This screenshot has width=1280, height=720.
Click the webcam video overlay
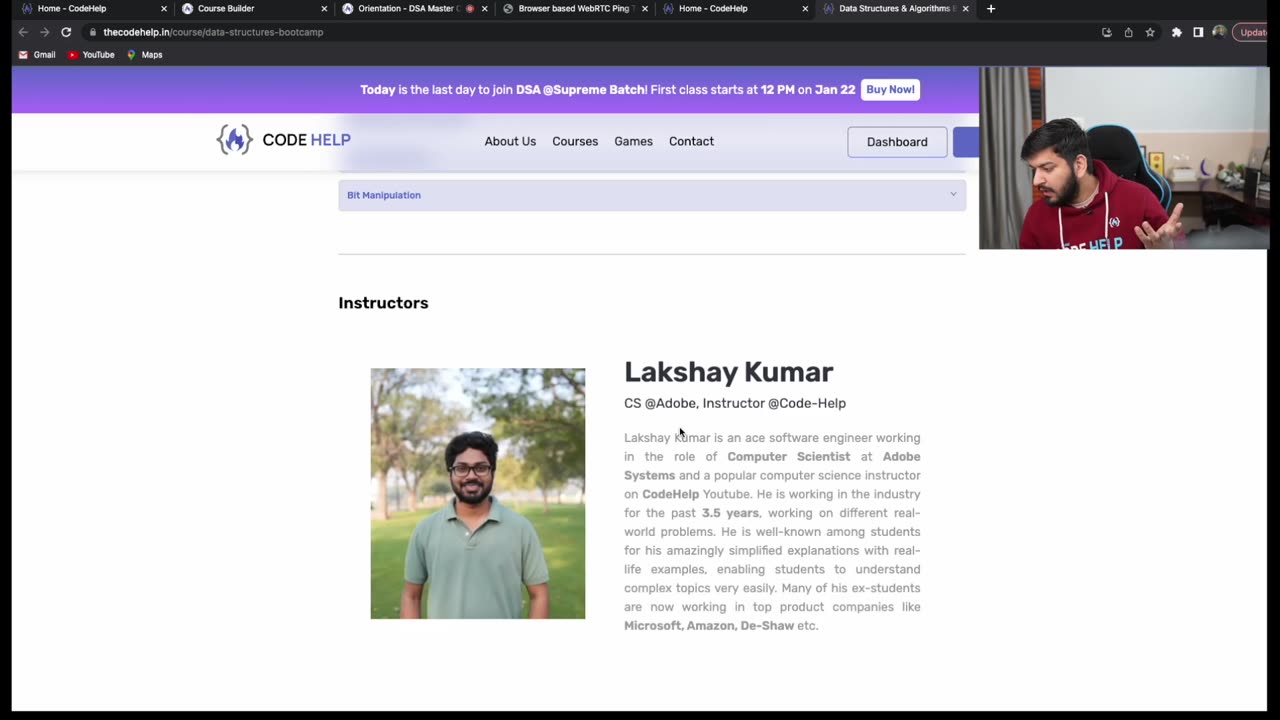1124,158
